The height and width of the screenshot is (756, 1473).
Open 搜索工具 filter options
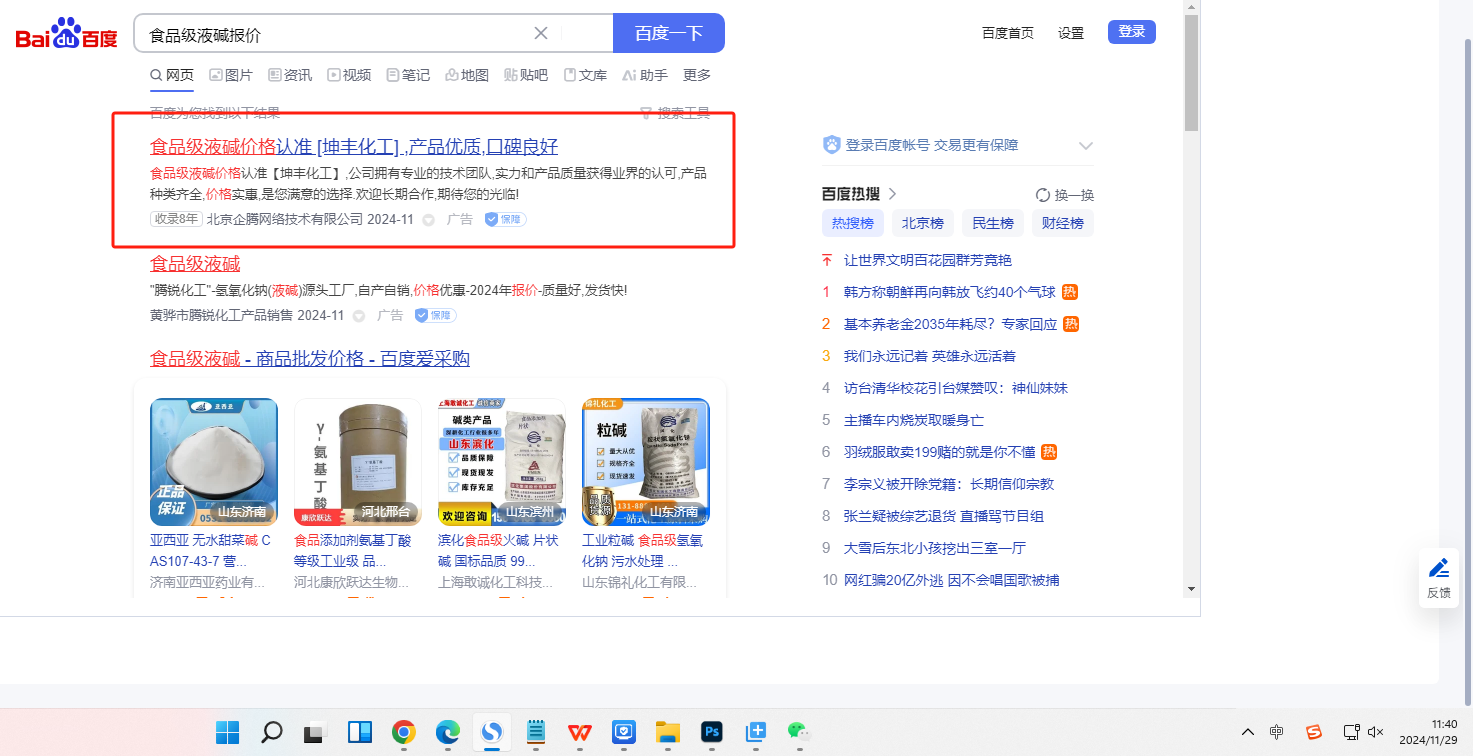point(675,113)
